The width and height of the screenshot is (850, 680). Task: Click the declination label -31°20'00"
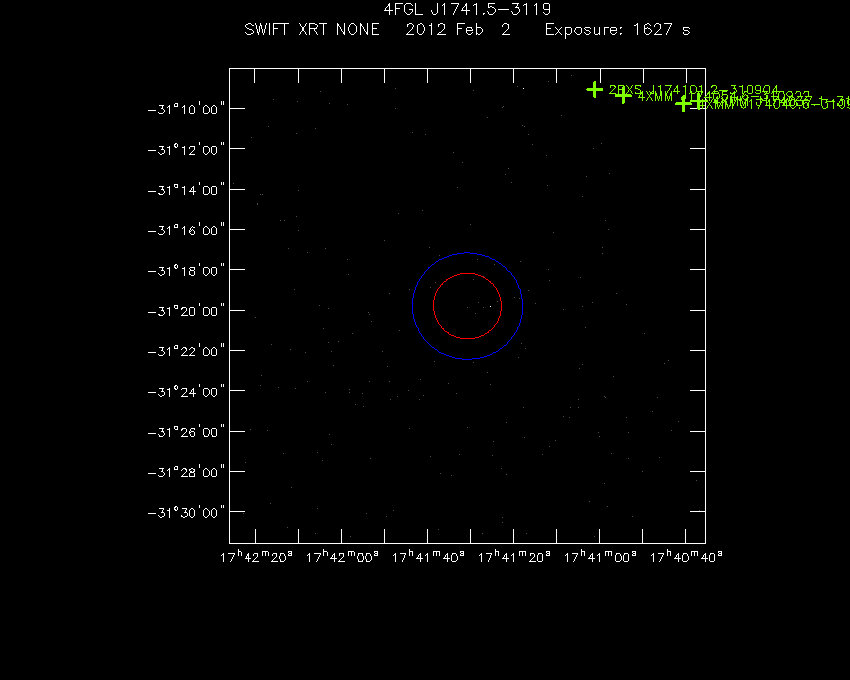pos(186,311)
